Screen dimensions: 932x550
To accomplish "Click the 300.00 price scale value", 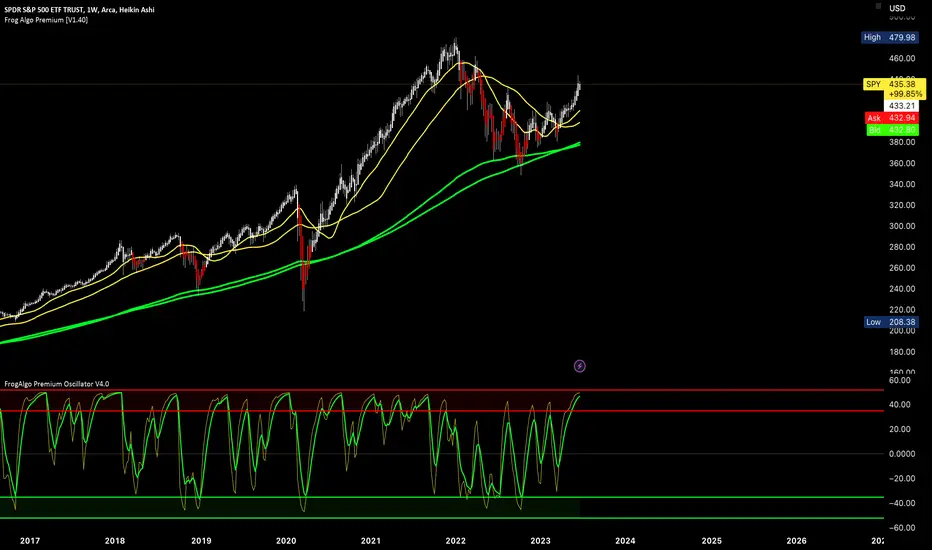I will (902, 225).
